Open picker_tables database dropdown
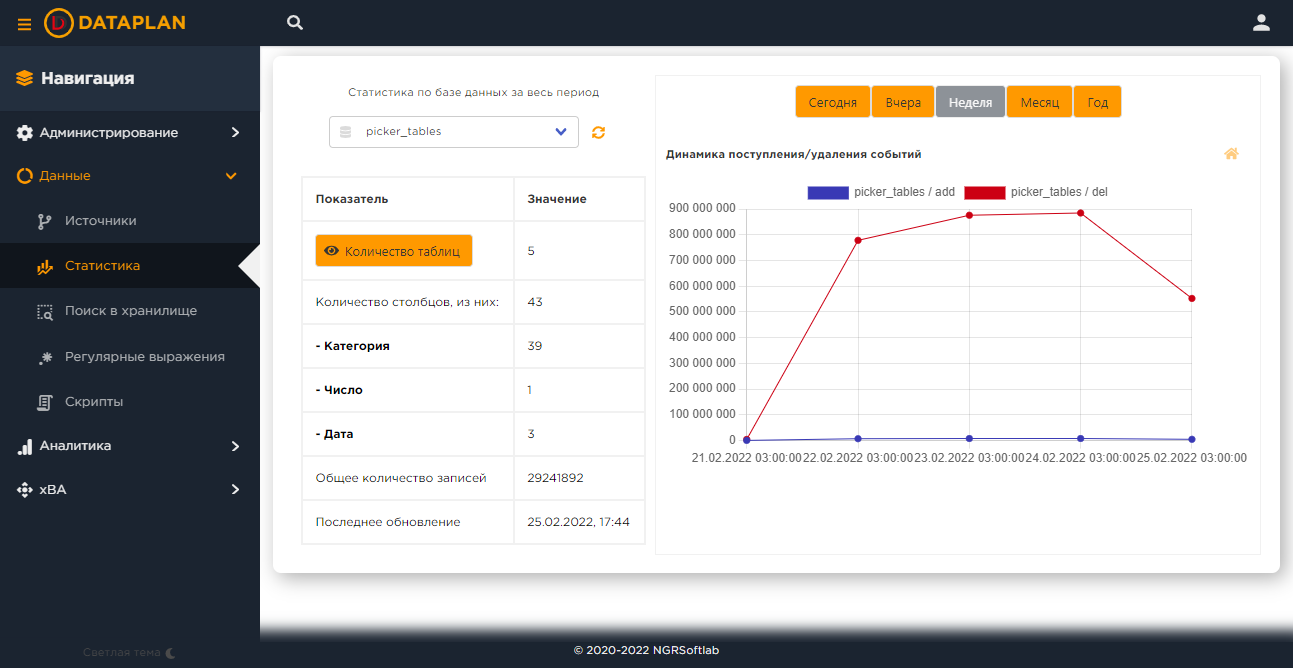 (x=454, y=132)
